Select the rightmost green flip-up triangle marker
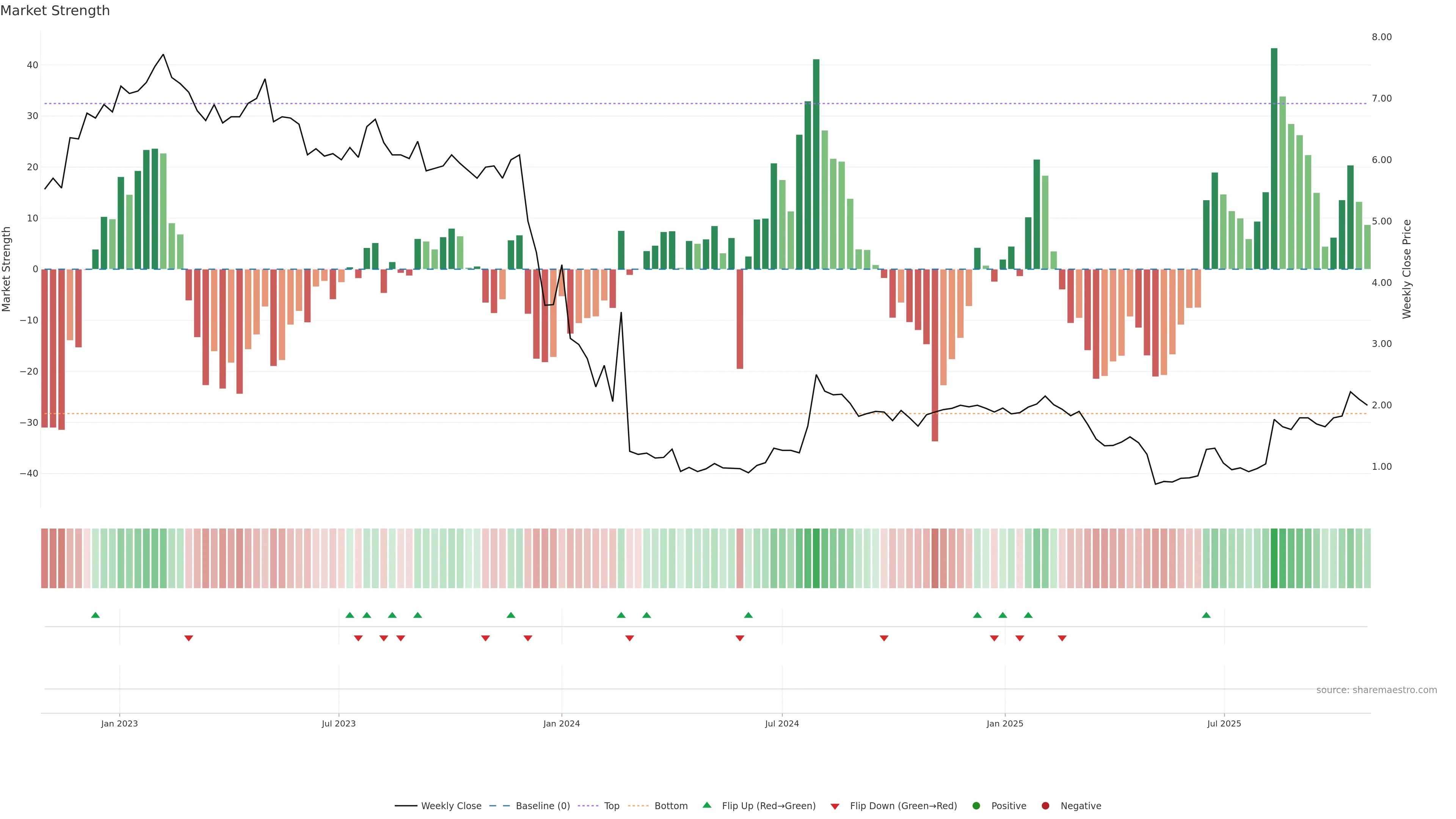Viewport: 1456px width, 819px height. tap(1206, 615)
